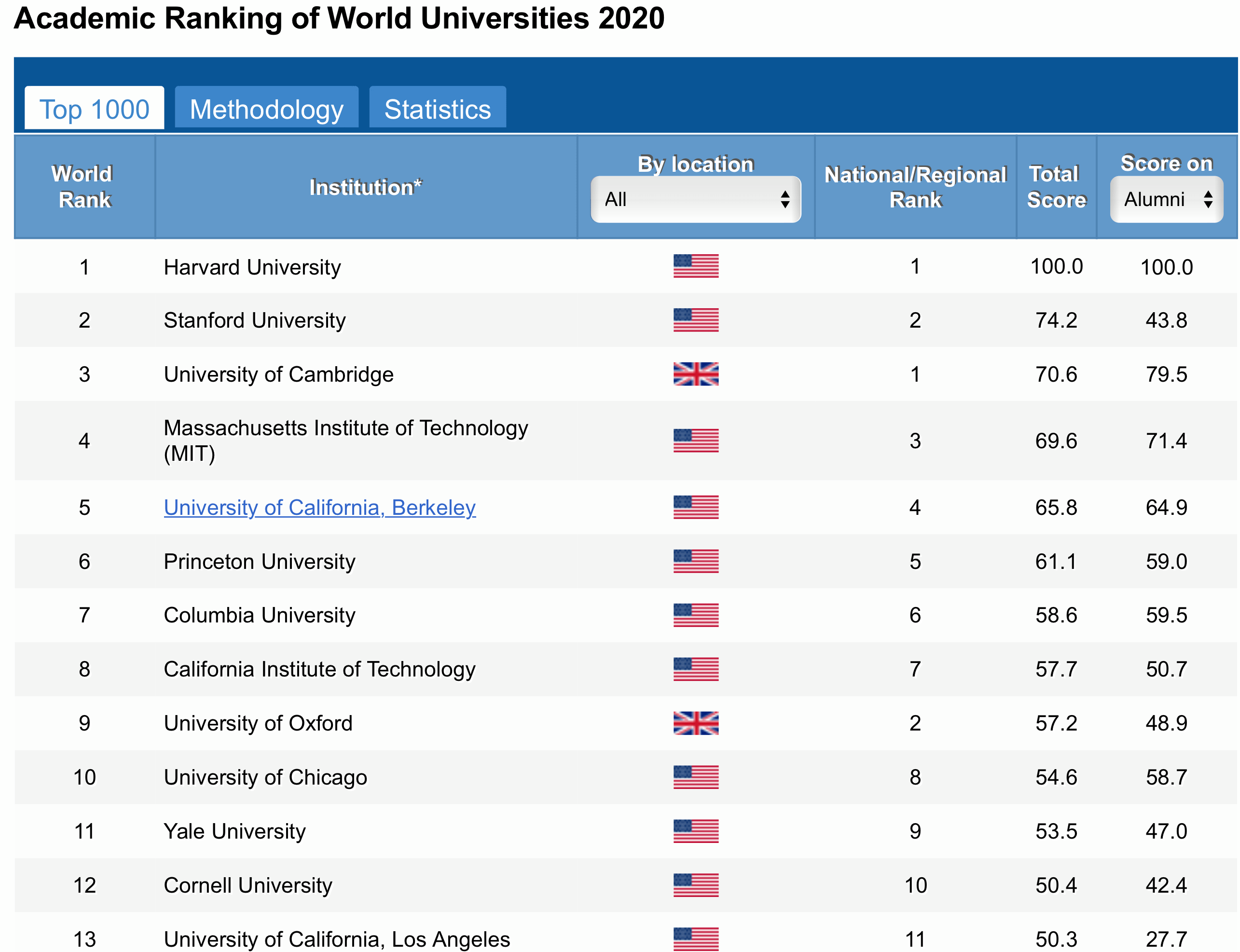Click the US flag in the Berkeley row
Screen dimensions: 1240x952
click(696, 507)
